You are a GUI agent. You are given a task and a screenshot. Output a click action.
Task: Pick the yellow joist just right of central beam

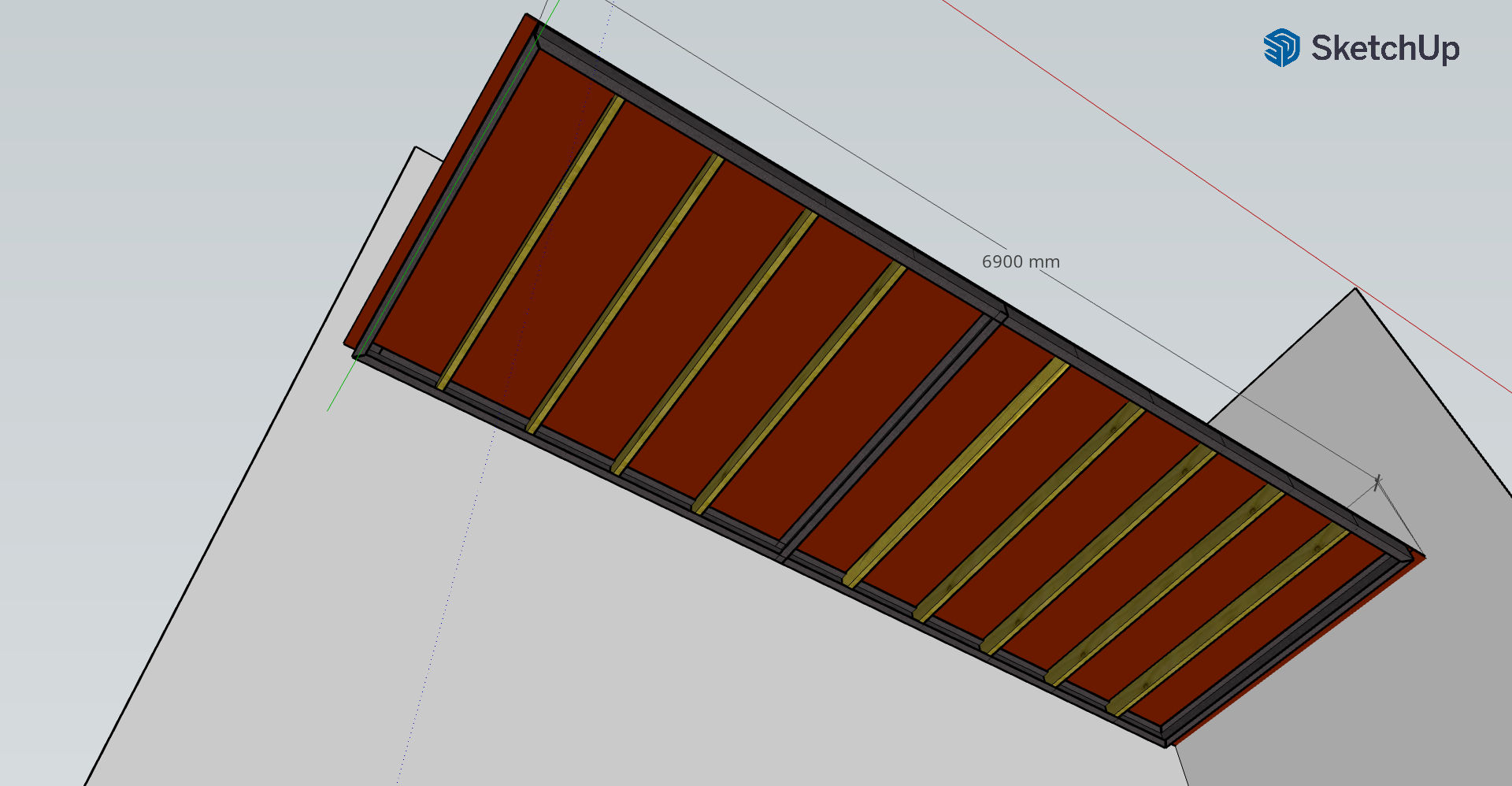coord(956,473)
